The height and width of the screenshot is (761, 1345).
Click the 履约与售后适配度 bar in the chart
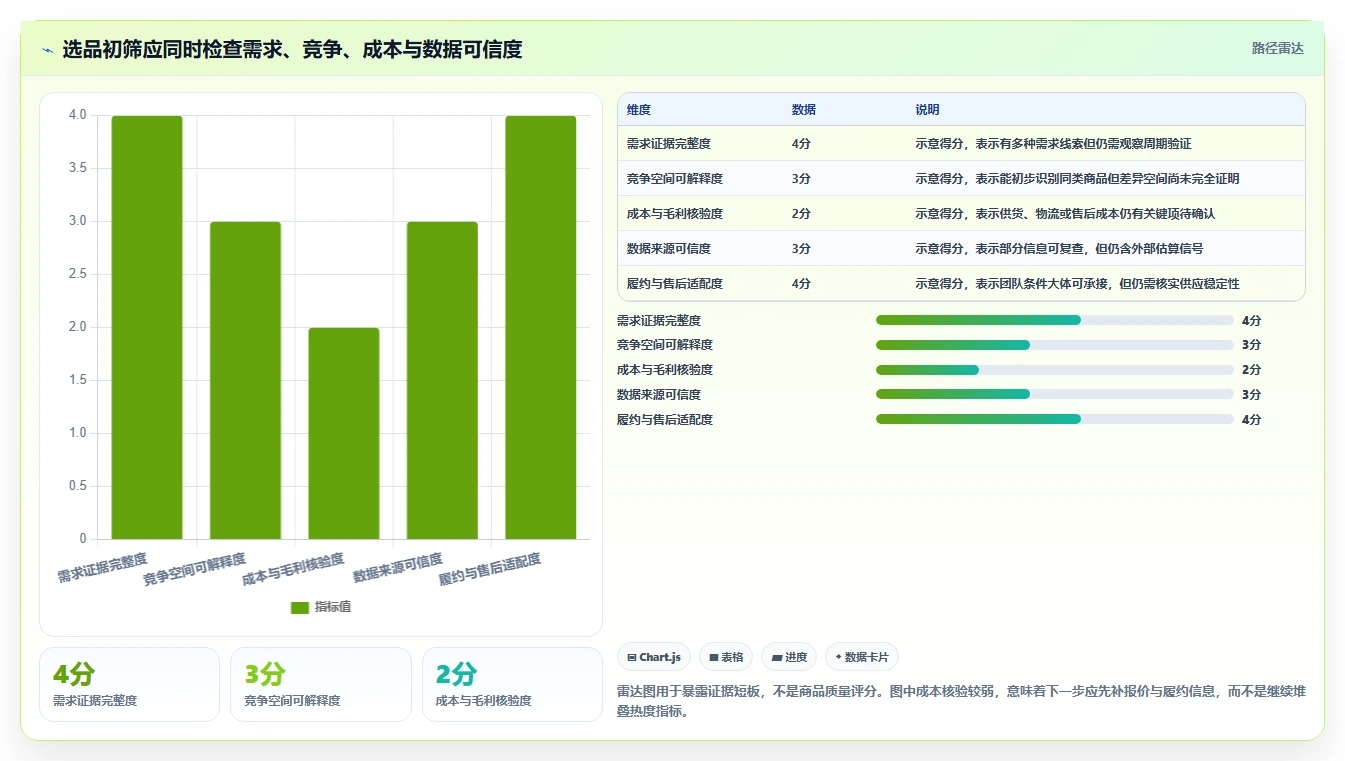(540, 327)
